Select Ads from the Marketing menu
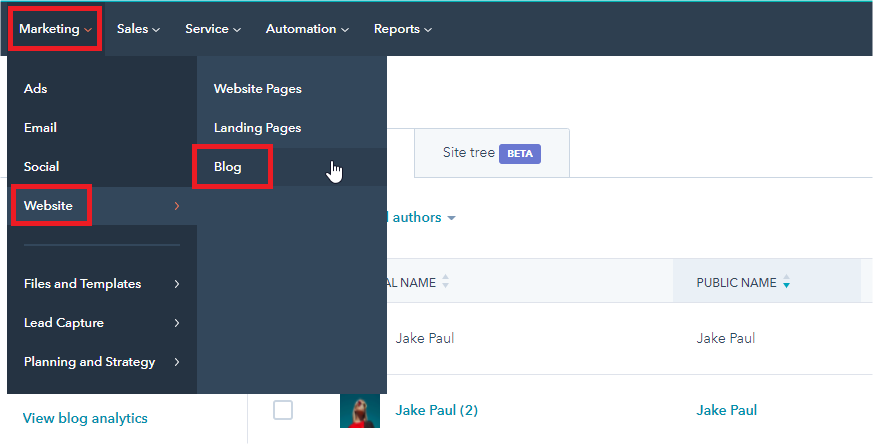Image resolution: width=873 pixels, height=444 pixels. click(36, 89)
